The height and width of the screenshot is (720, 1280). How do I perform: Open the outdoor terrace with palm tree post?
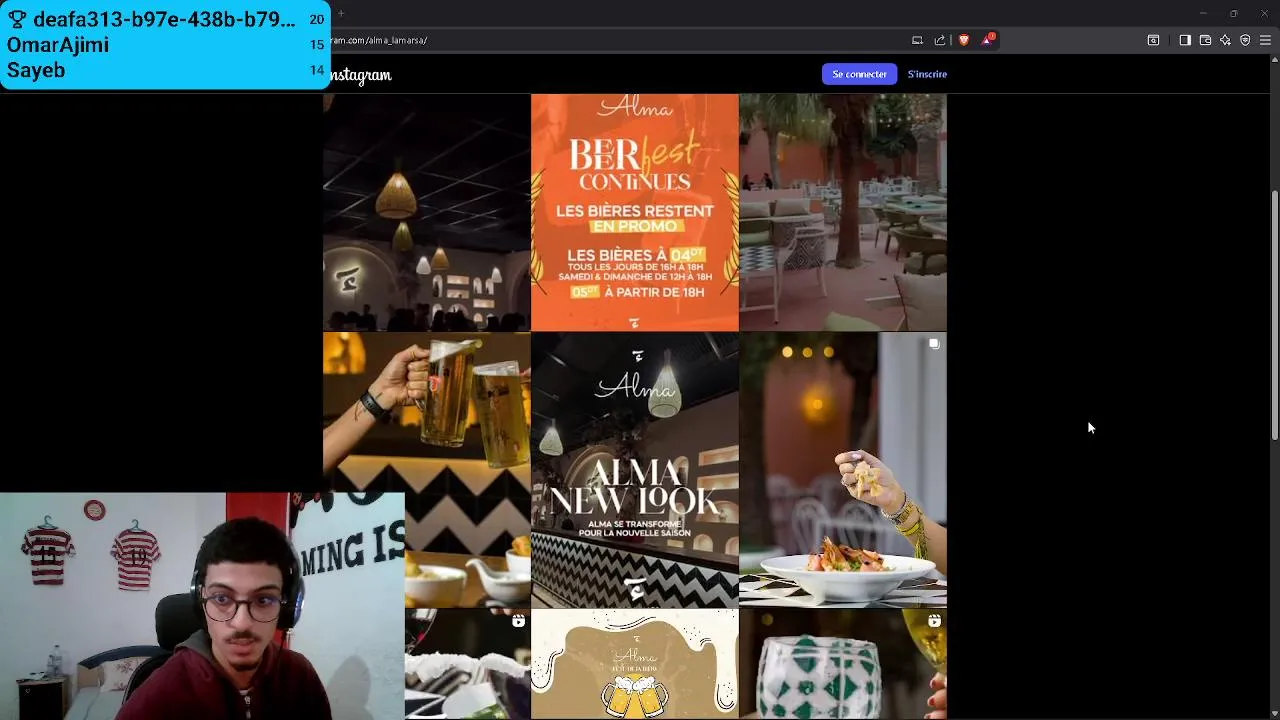pos(843,212)
